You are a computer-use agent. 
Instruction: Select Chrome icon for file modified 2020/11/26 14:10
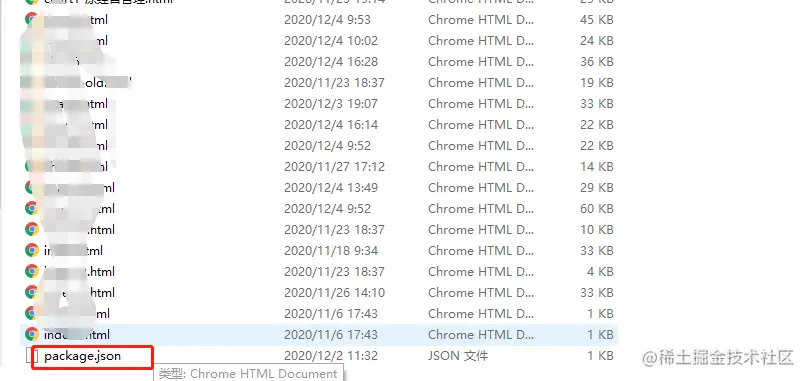click(x=32, y=292)
